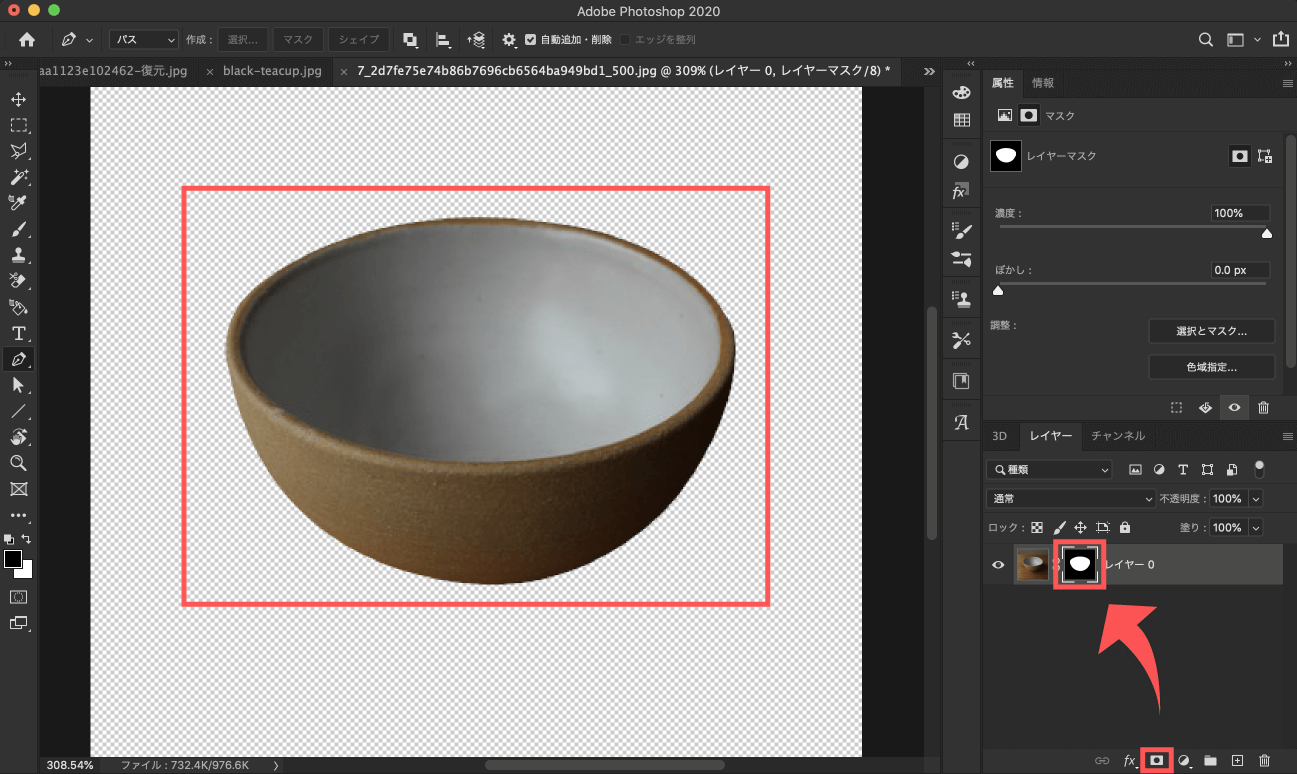
Task: Open the Brush Settings panel icon
Action: pyautogui.click(x=962, y=231)
